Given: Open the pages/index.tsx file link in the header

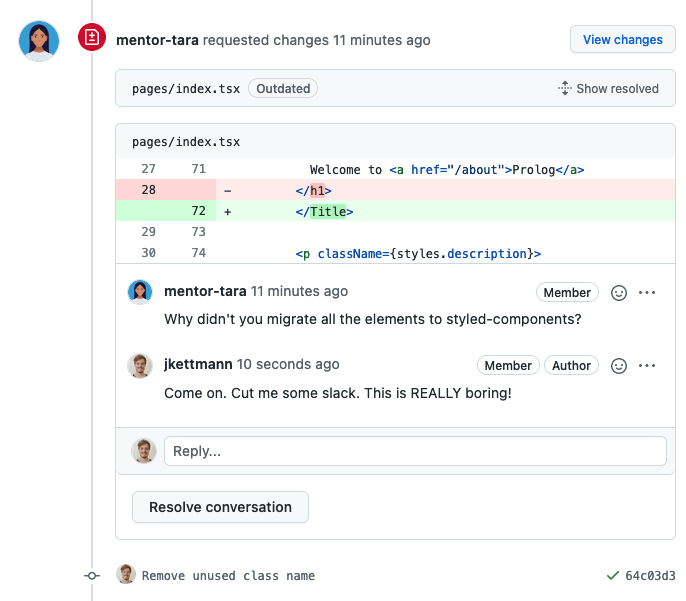Looking at the screenshot, I should [x=186, y=88].
